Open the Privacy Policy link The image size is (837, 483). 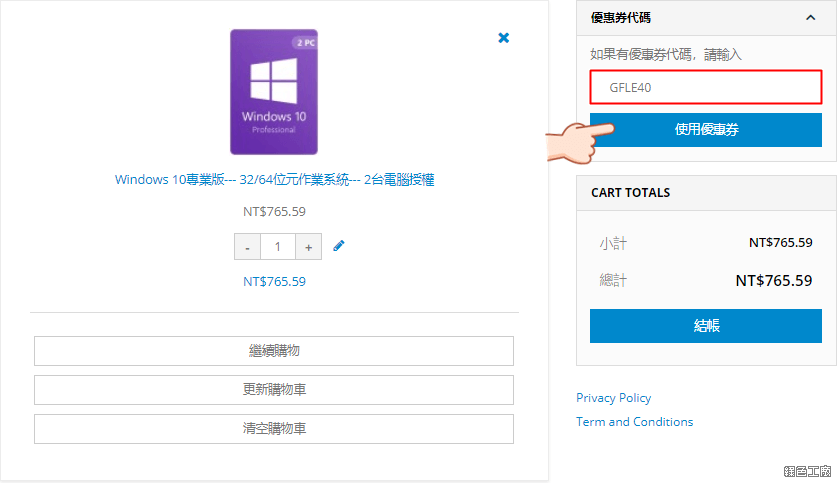[x=613, y=398]
